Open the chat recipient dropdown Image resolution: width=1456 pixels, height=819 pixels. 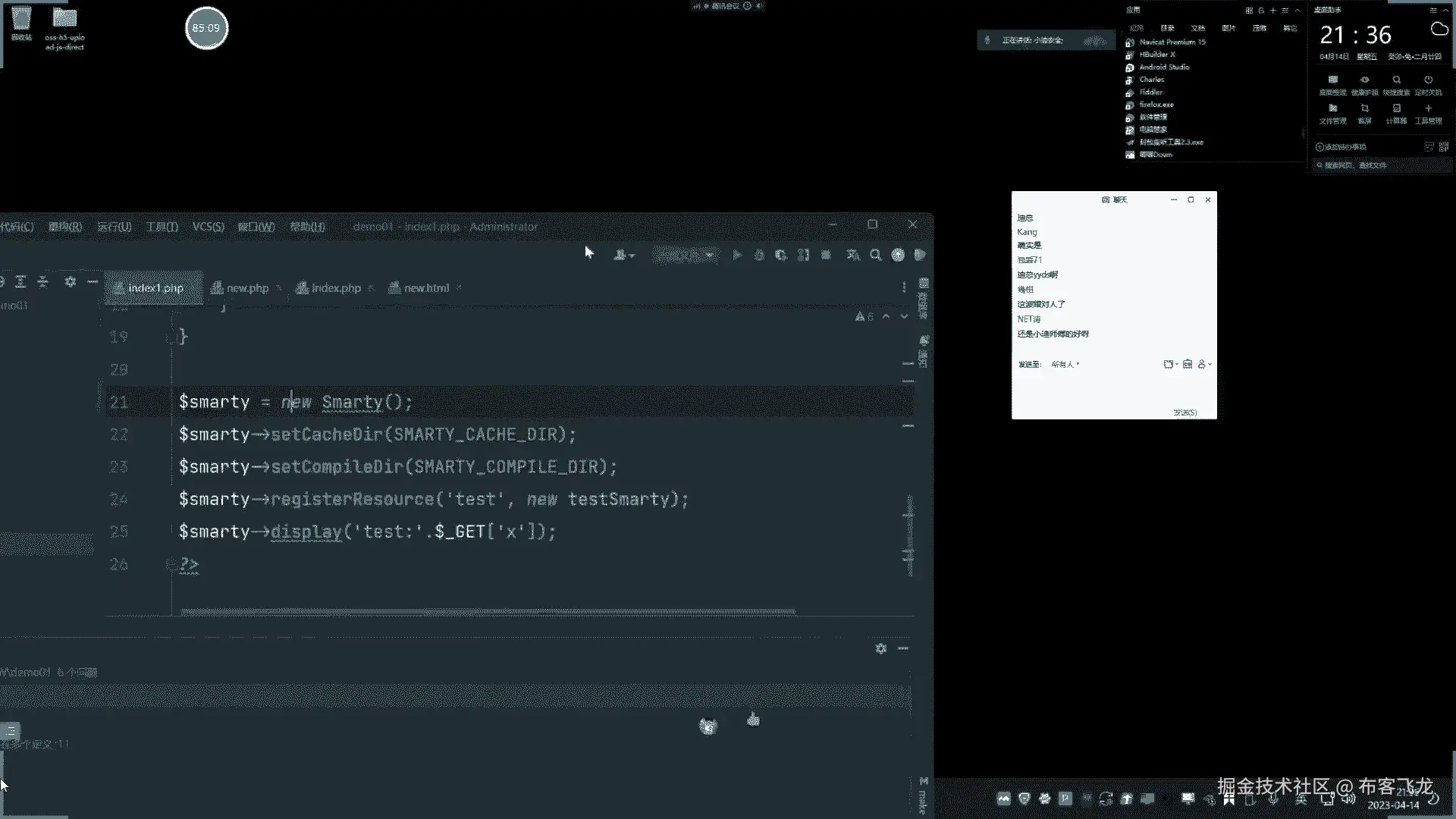[x=1065, y=365]
